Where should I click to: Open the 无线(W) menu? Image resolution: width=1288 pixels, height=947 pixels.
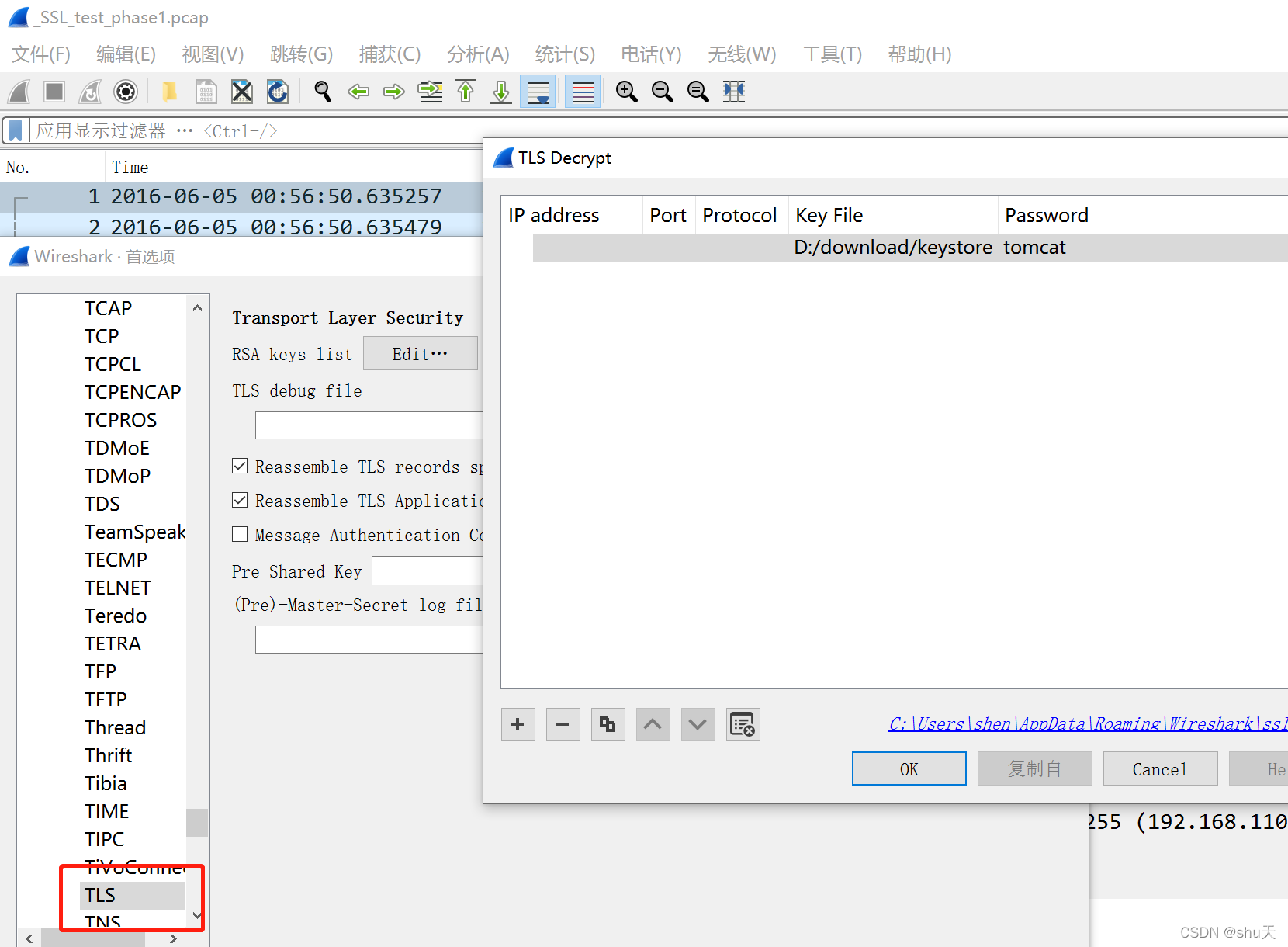click(742, 54)
